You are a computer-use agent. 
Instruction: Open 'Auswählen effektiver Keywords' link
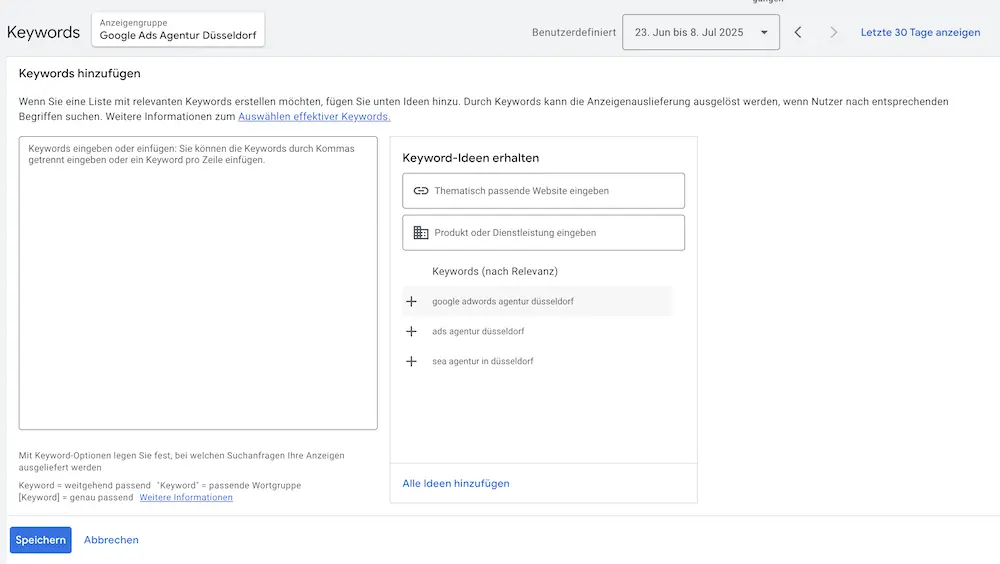click(x=314, y=116)
